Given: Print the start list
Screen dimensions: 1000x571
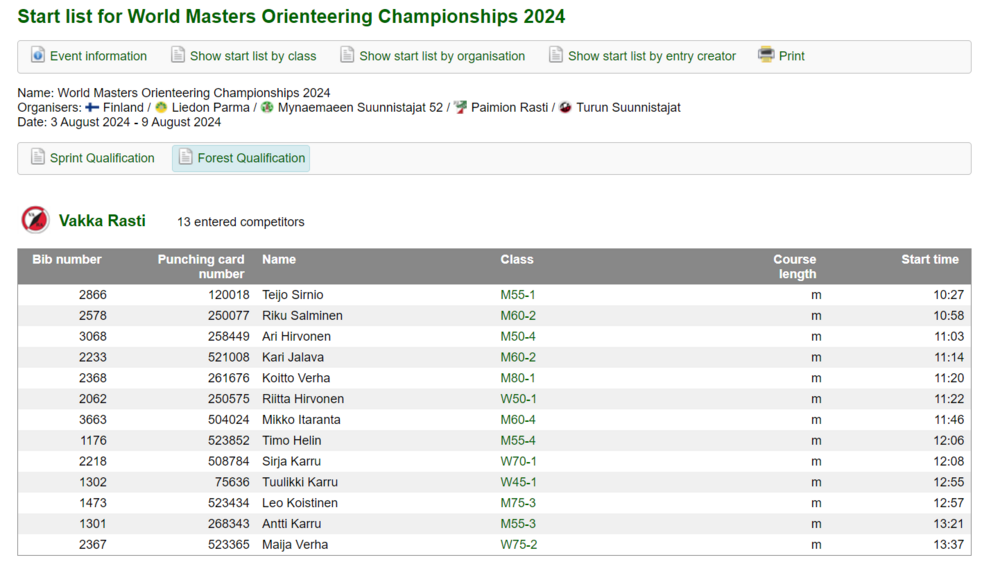Looking at the screenshot, I should click(792, 56).
